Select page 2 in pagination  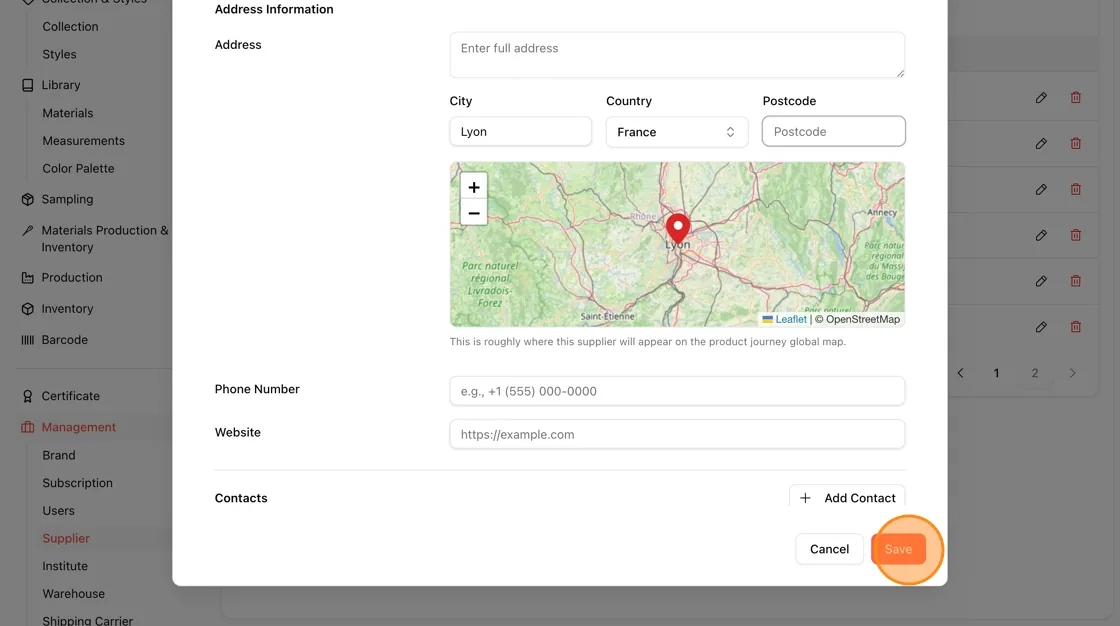(1034, 373)
